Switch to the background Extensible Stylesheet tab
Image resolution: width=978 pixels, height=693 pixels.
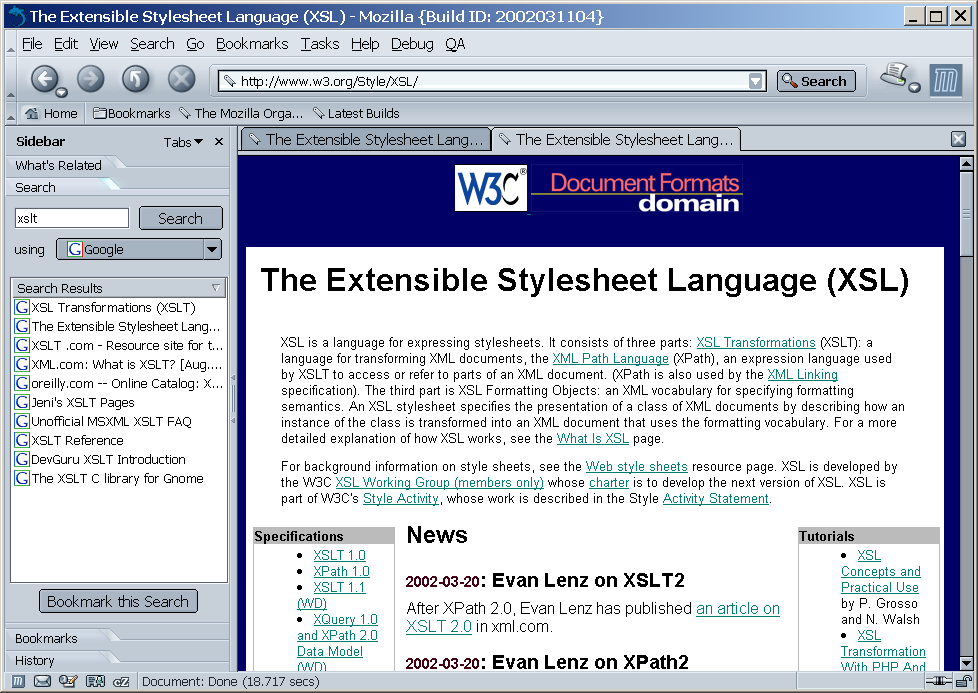click(x=366, y=140)
